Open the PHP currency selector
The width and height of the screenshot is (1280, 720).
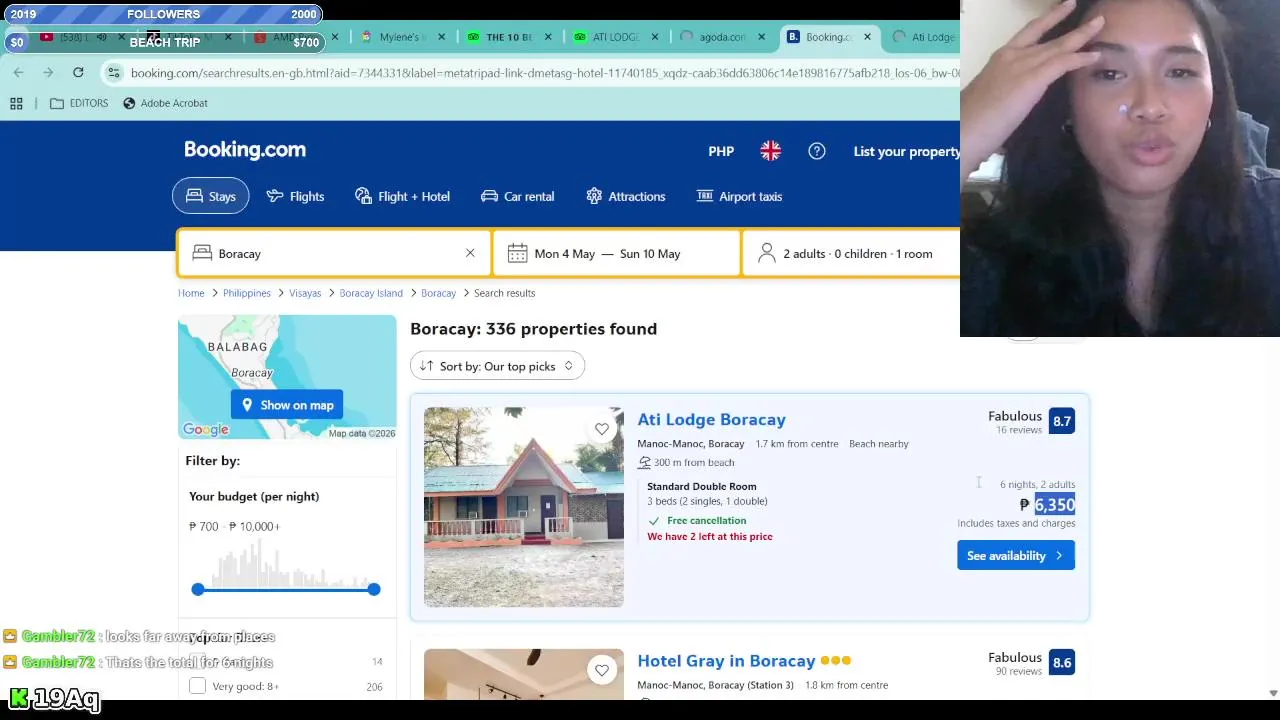[721, 151]
